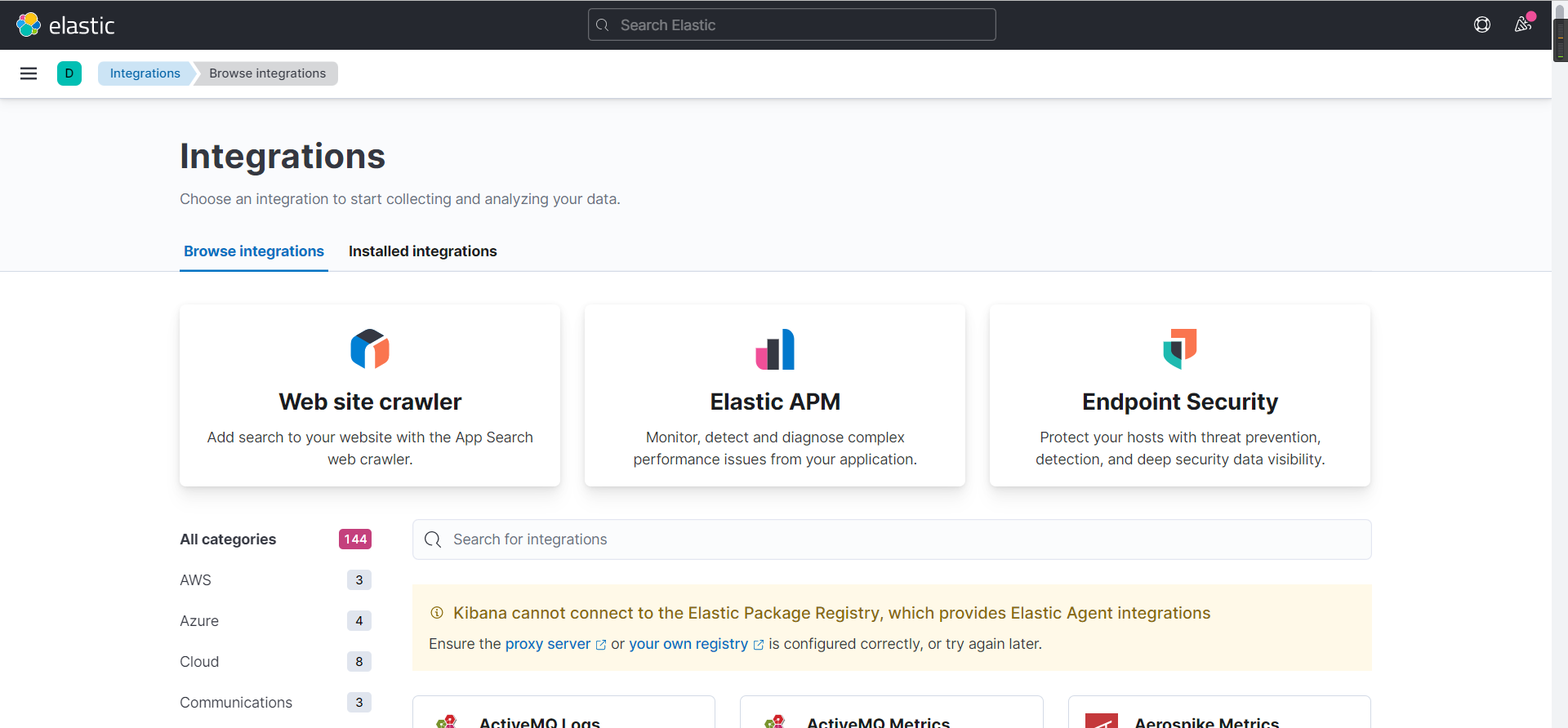The height and width of the screenshot is (728, 1568).
Task: Click the ActiveMQ Metrics card icon
Action: [x=774, y=721]
